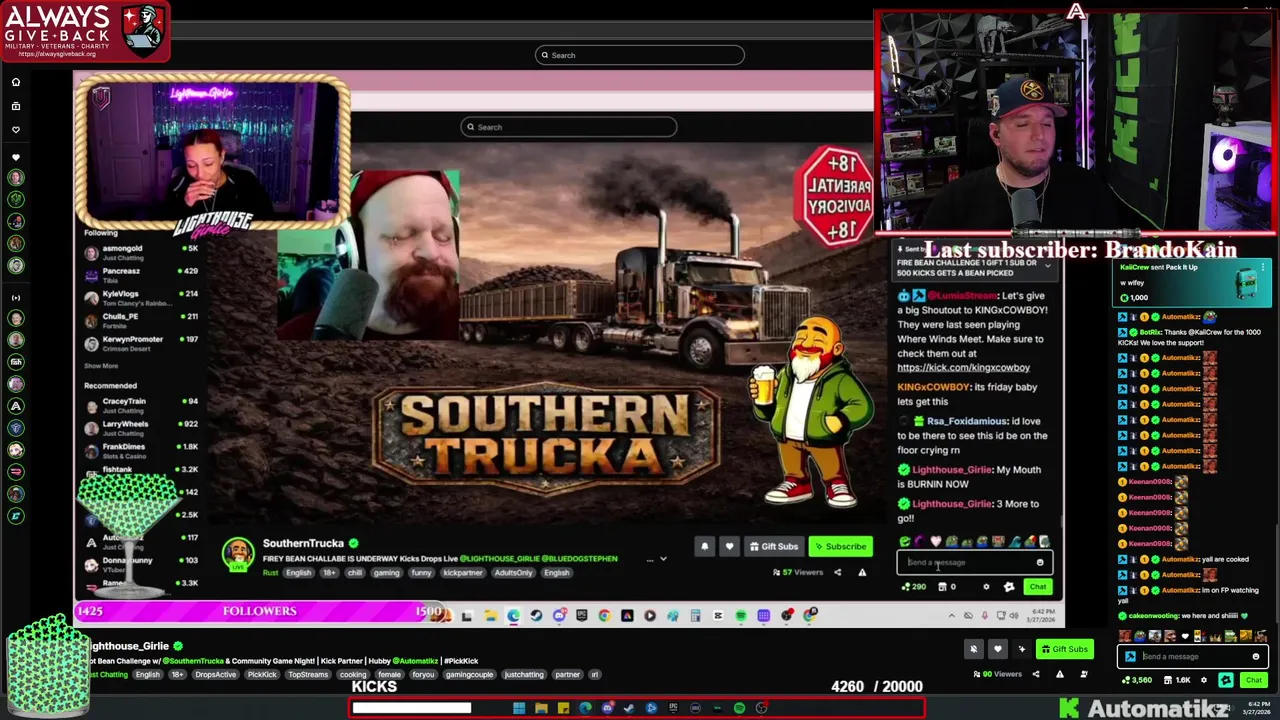
Task: Click the outer Gift Subs button
Action: 1064,649
